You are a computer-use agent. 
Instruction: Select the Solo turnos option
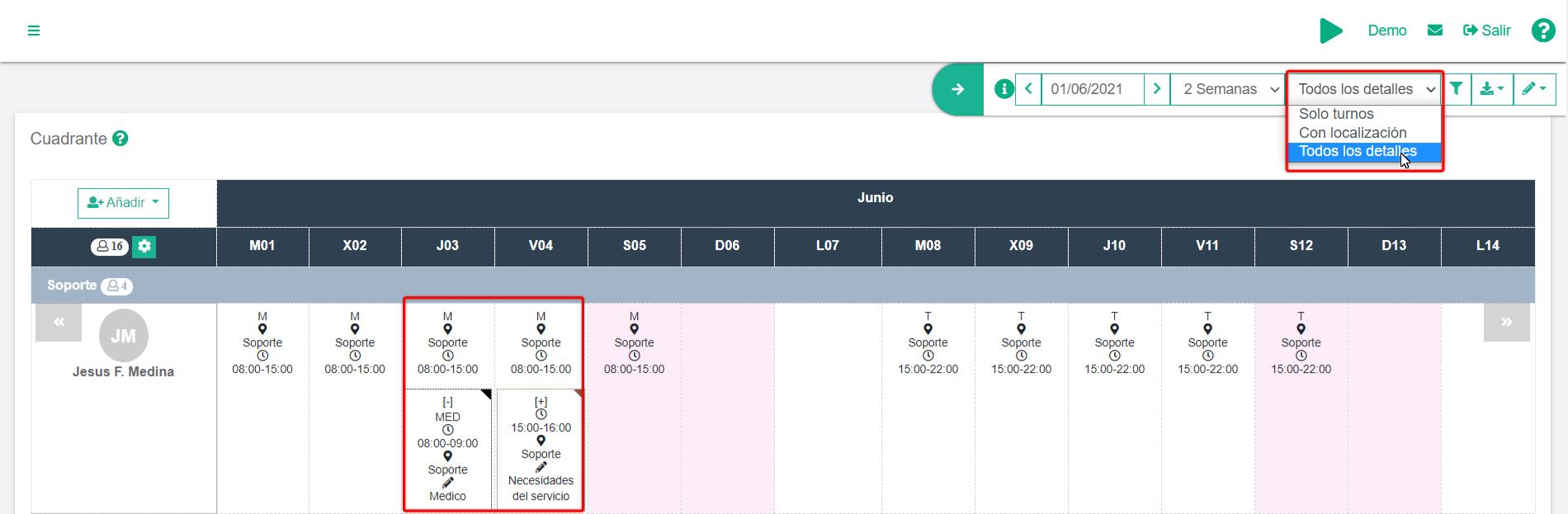(x=1336, y=114)
